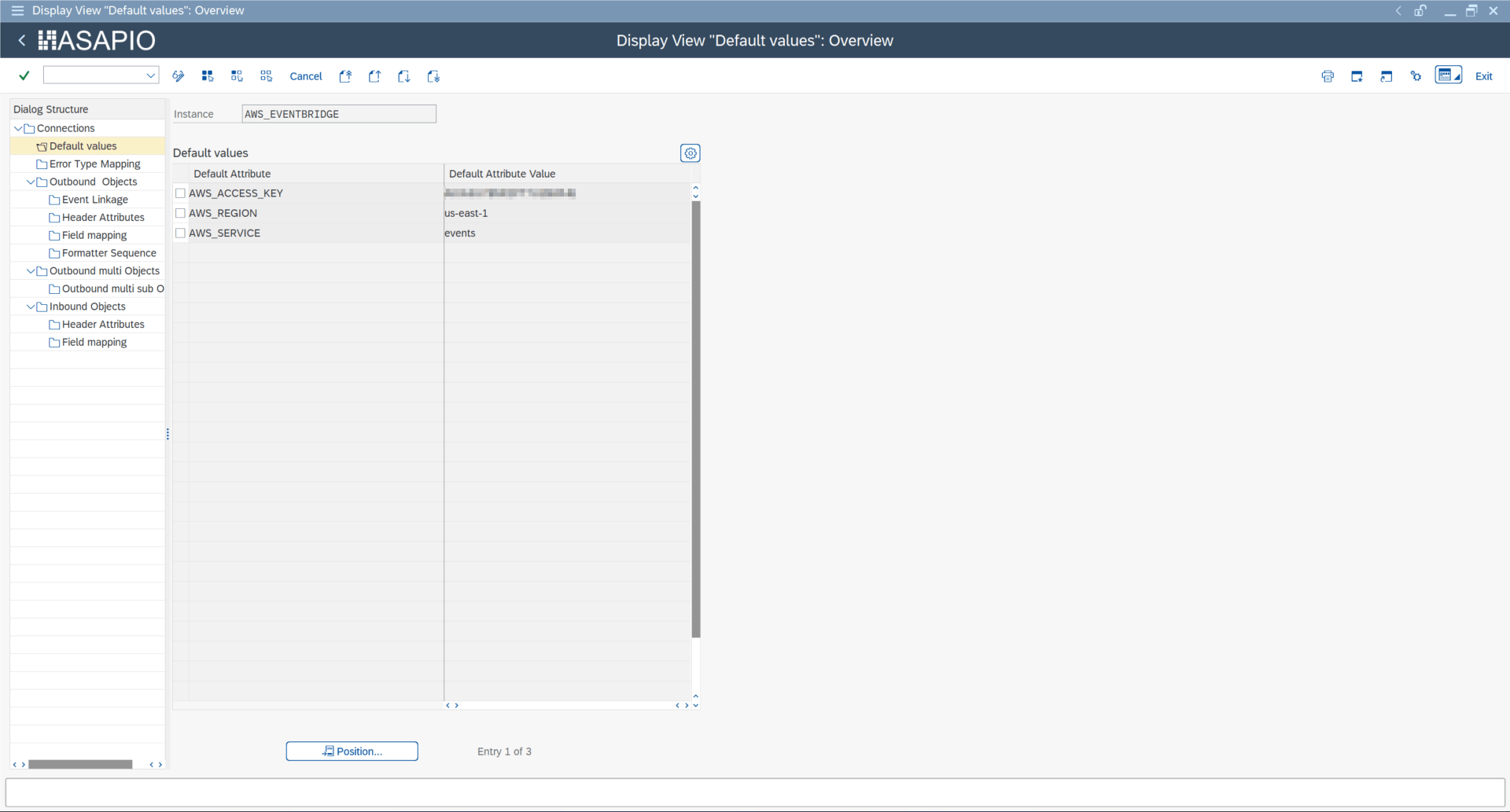Click the back arrow beside ASAPIO logo

pos(22,40)
